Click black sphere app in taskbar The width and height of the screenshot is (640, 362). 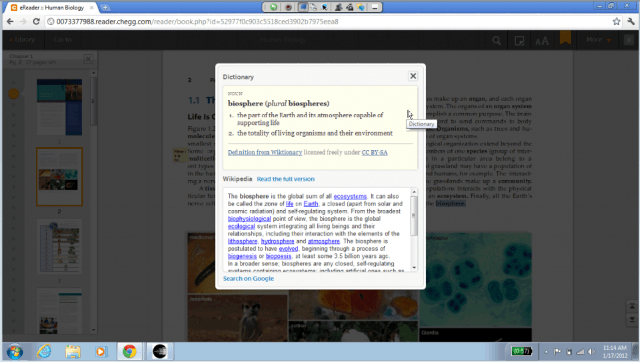pyautogui.click(x=160, y=351)
